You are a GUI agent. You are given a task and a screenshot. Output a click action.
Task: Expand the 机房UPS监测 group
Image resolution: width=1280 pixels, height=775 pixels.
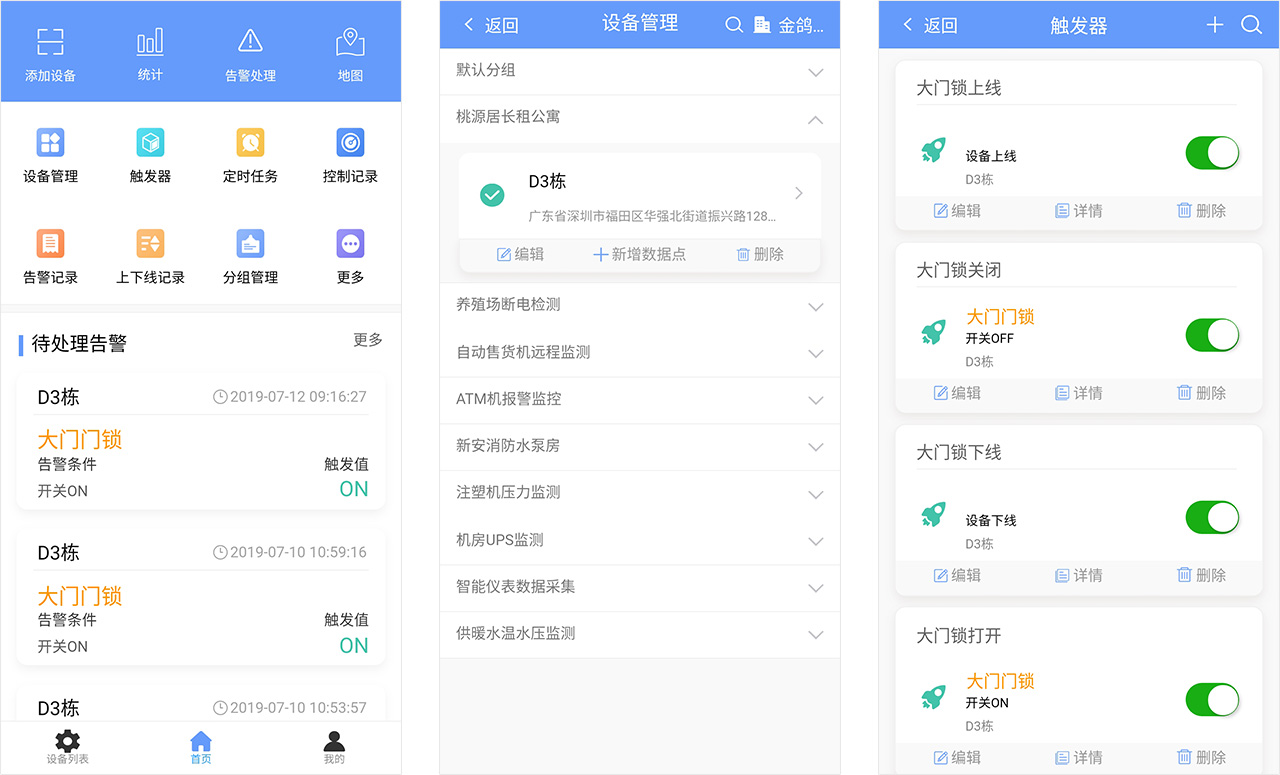tap(640, 540)
